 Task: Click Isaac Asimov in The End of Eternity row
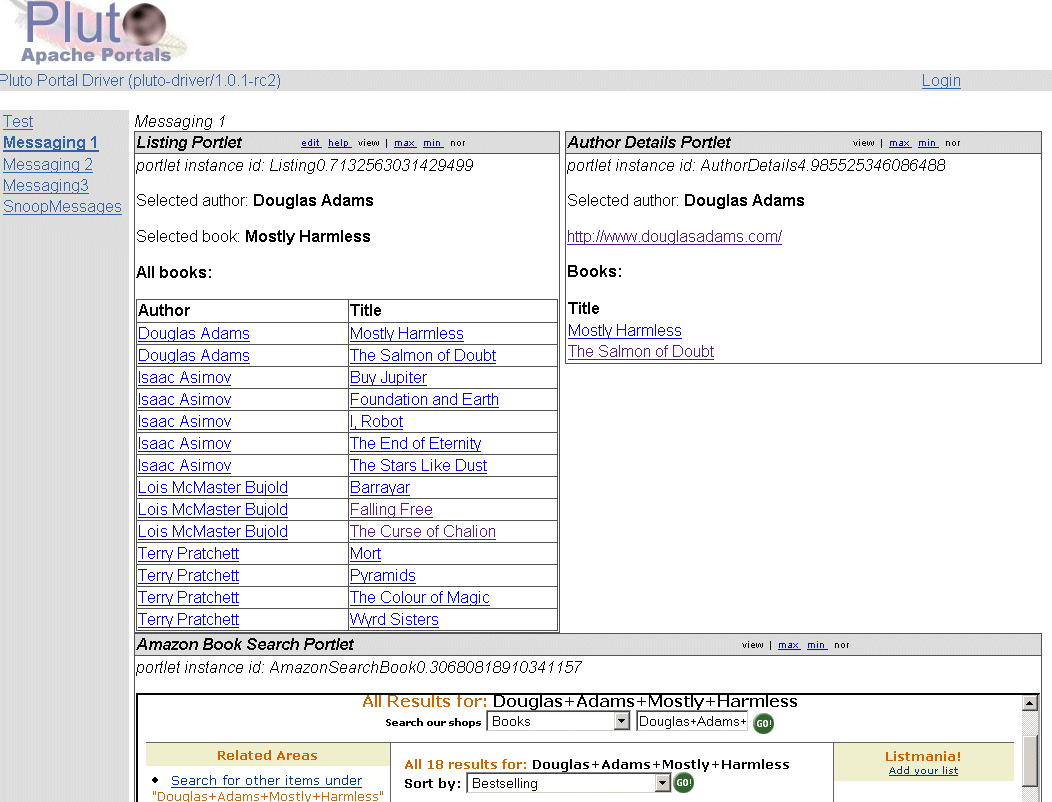184,444
